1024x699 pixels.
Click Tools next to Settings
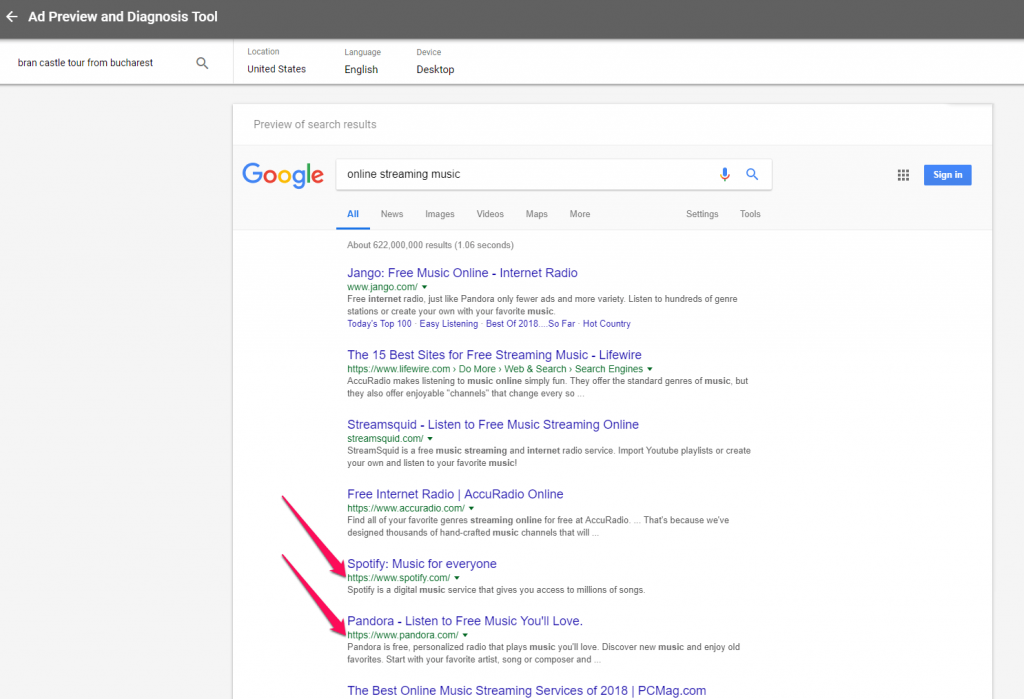coord(750,214)
